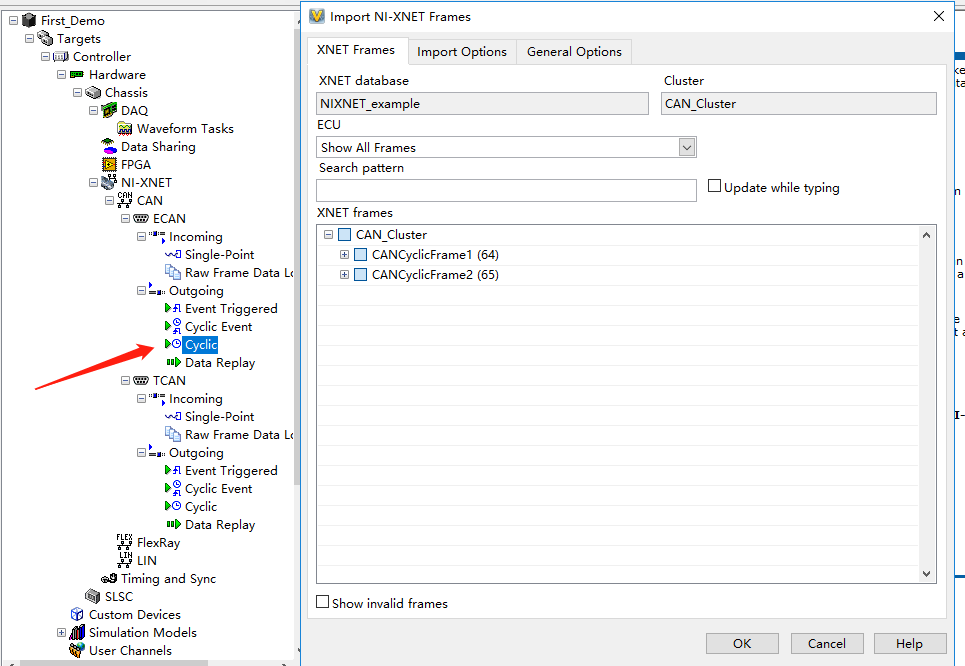The height and width of the screenshot is (666, 965).
Task: Check CANCyclicFrame1 (64) checkbox
Action: [361, 255]
